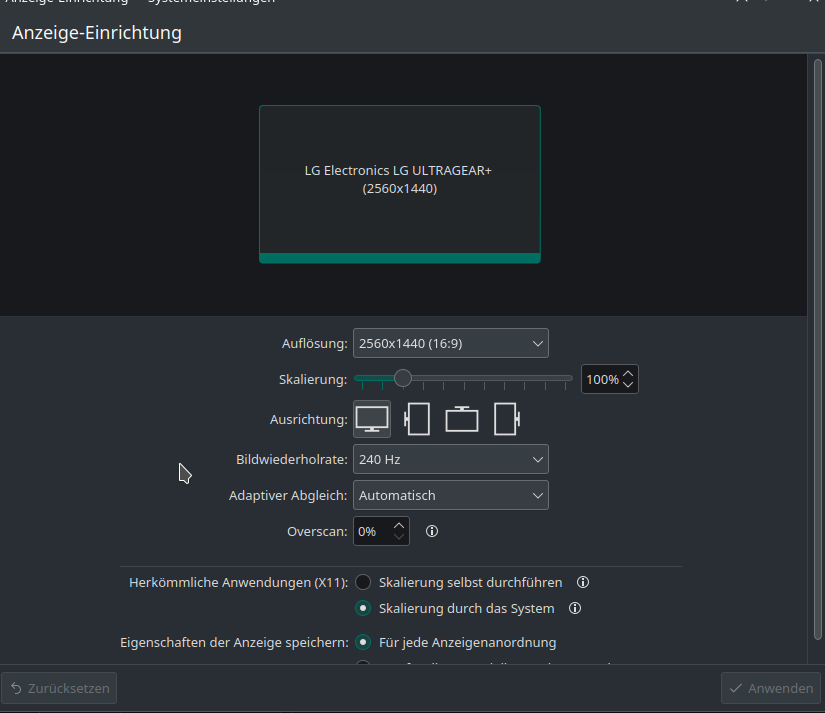The width and height of the screenshot is (825, 713).
Task: Choose Skalierung durch das System option
Action: click(363, 608)
